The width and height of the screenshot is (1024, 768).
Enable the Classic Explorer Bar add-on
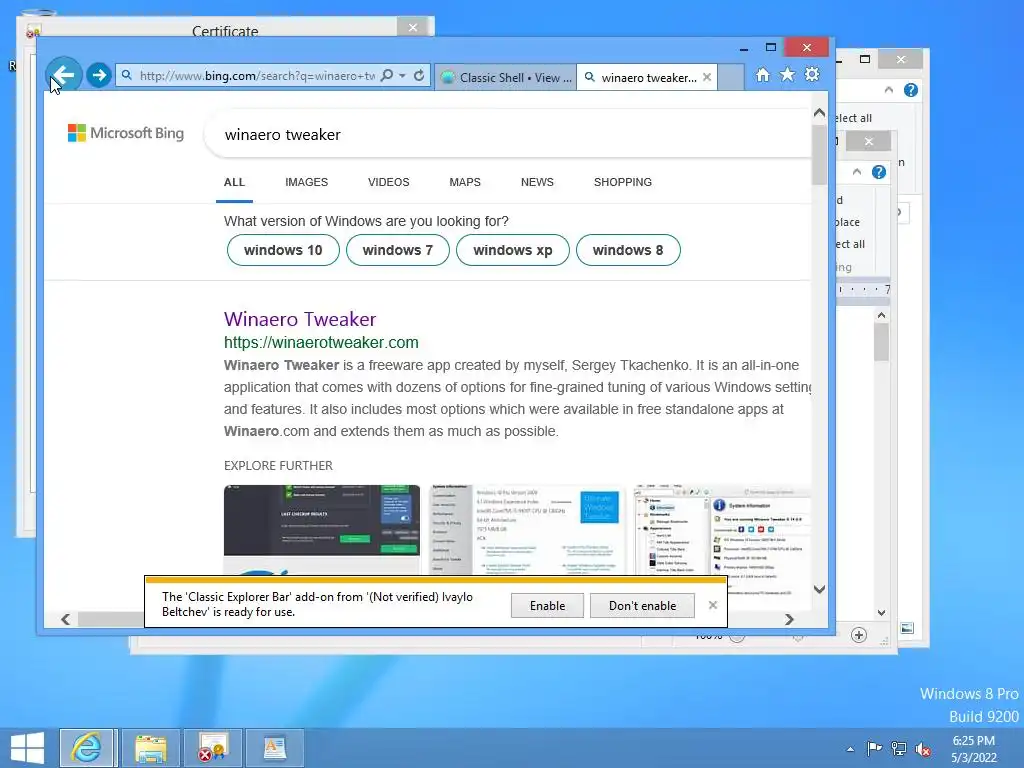(x=547, y=605)
